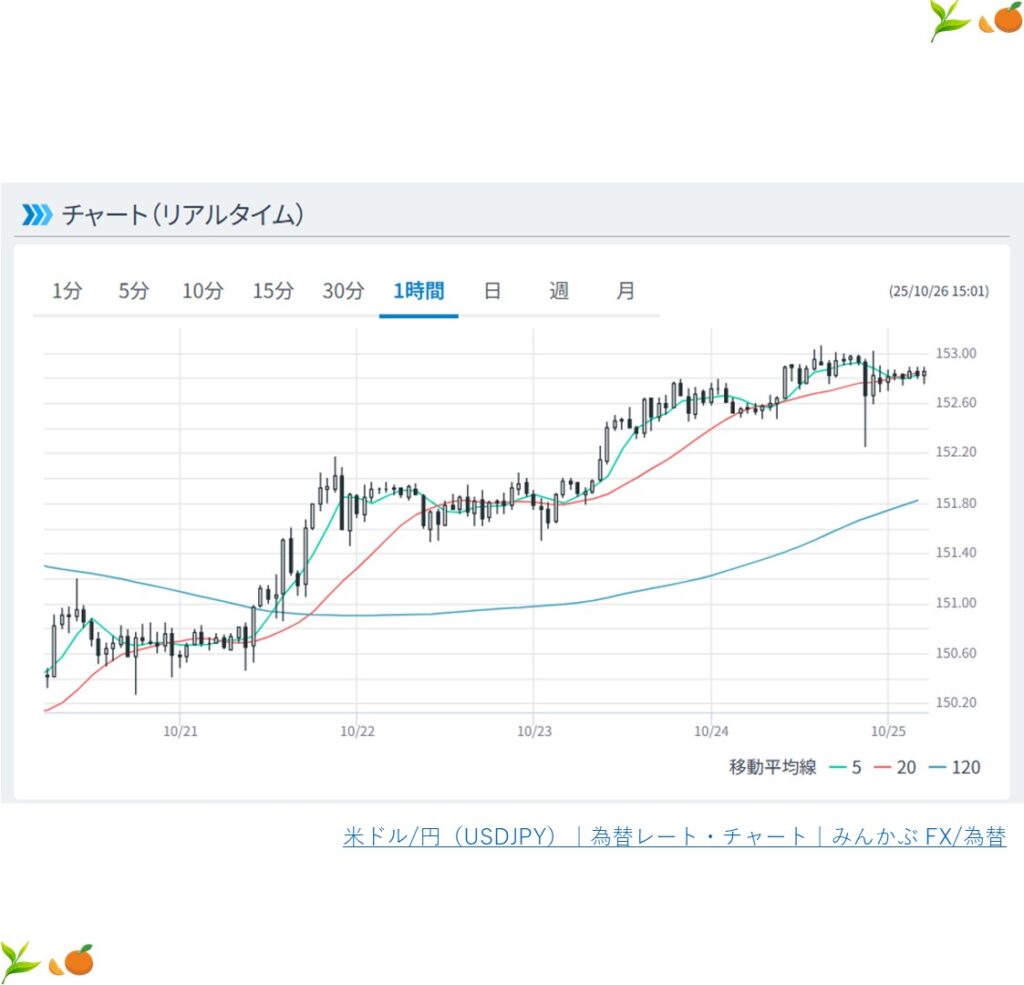1024x985 pixels.
Task: Open the 10分 interval tab
Action: click(x=203, y=291)
